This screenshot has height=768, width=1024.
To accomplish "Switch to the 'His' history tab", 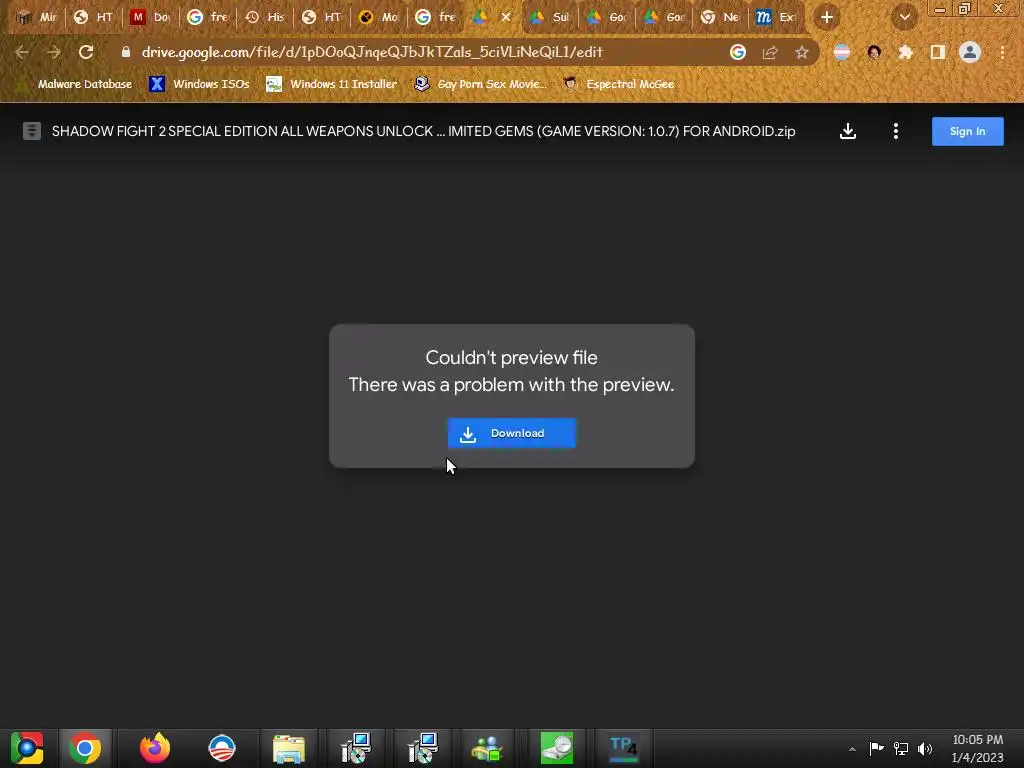I will pos(264,18).
